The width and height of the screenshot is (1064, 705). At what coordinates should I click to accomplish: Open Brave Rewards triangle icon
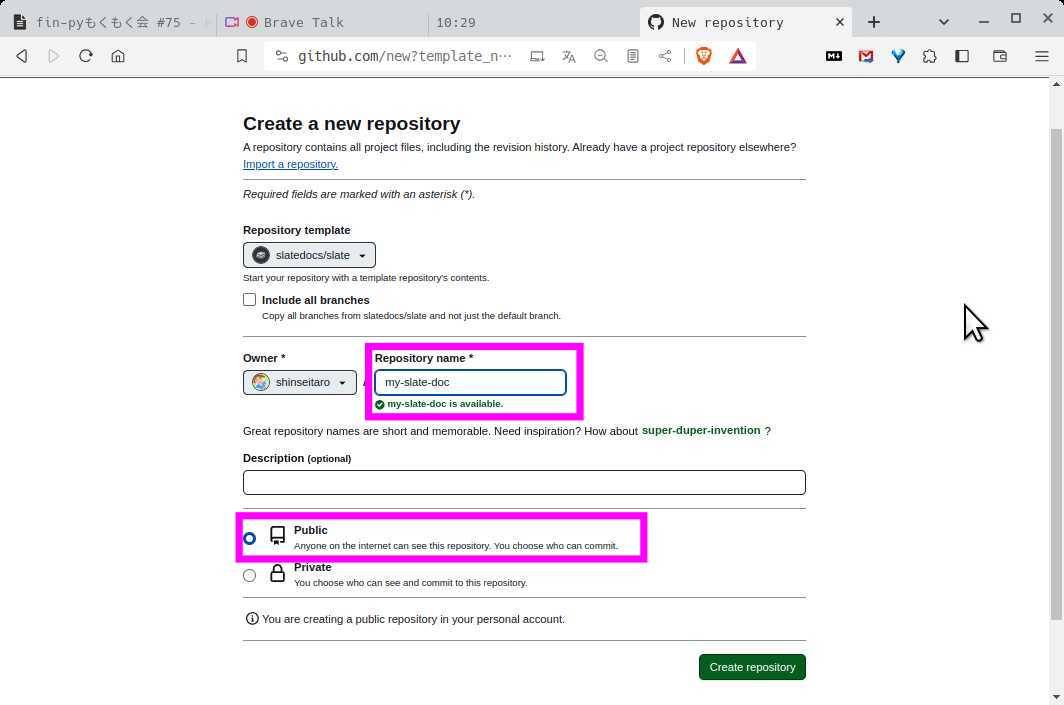[x=738, y=56]
